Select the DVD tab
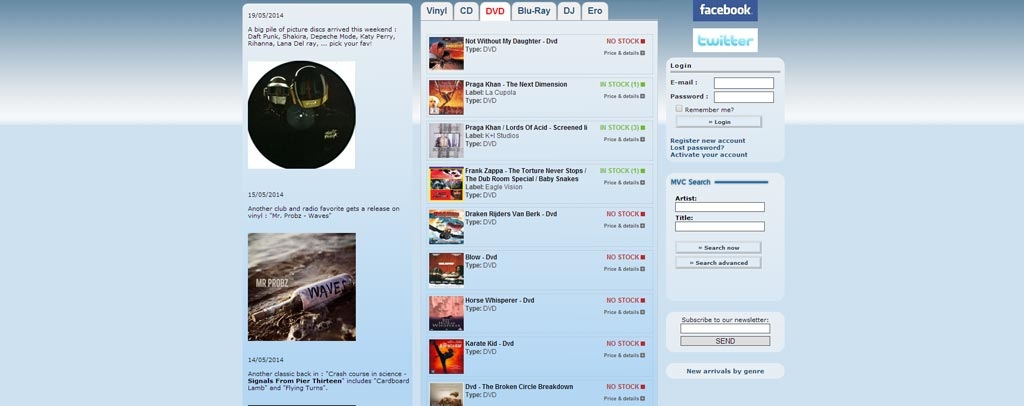This screenshot has height=406, width=1024. [x=495, y=11]
